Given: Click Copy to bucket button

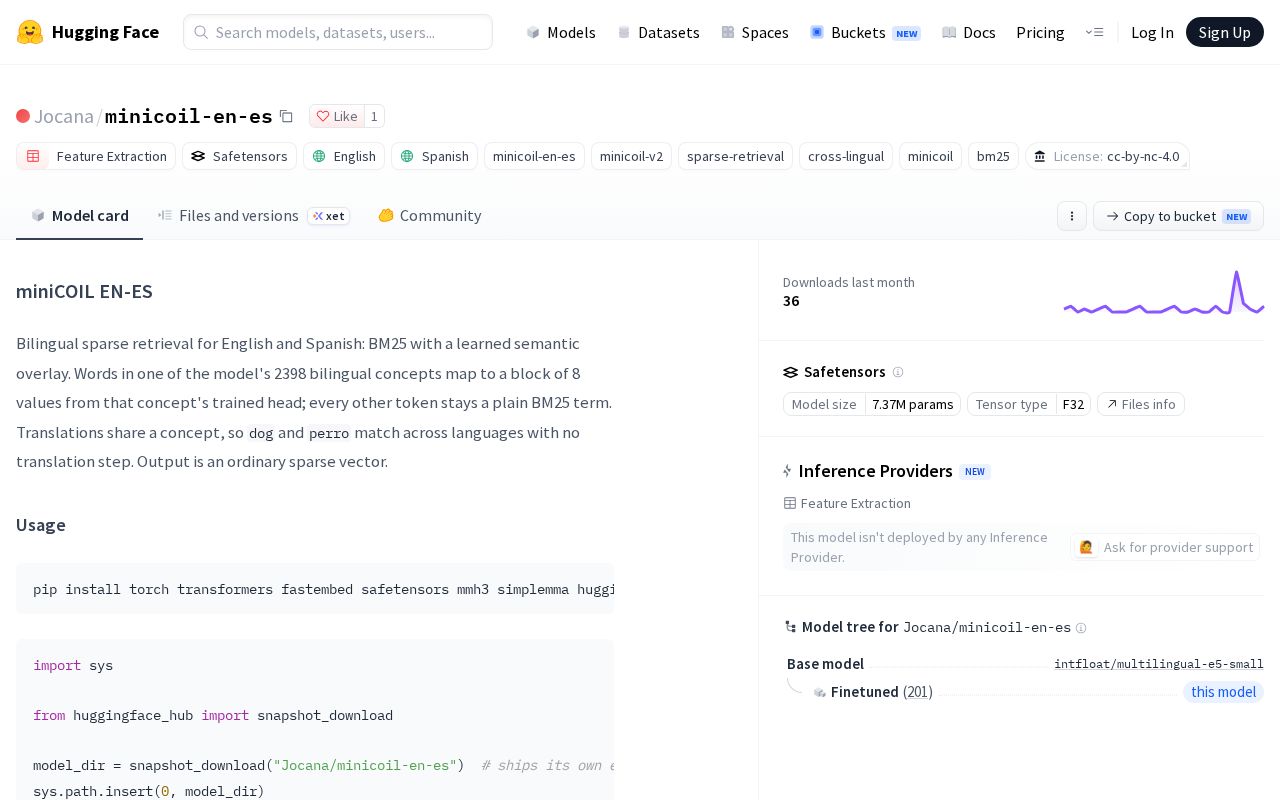Looking at the screenshot, I should point(1178,216).
